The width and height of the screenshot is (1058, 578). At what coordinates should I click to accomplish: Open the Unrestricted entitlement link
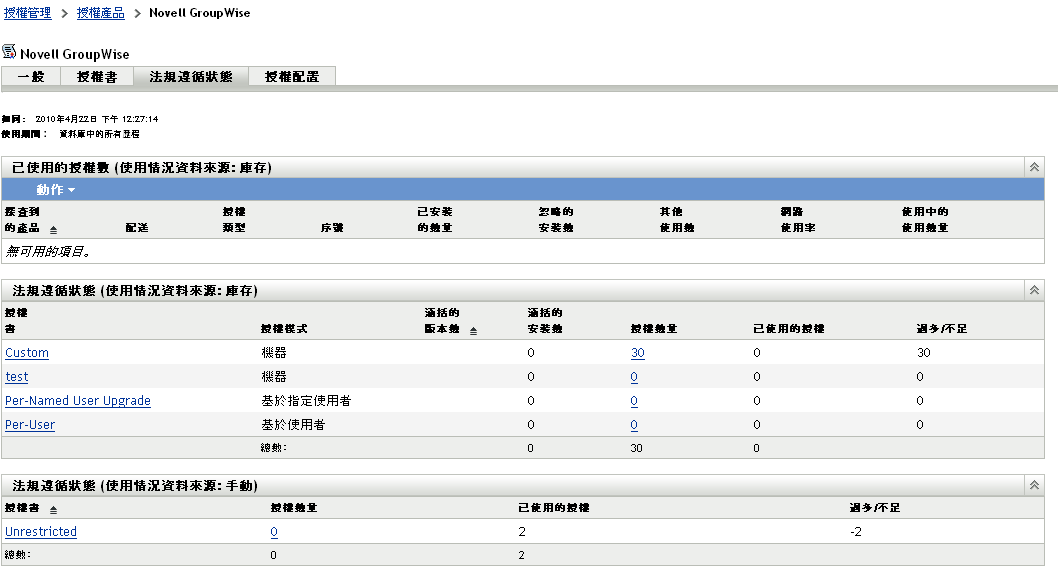[x=40, y=531]
